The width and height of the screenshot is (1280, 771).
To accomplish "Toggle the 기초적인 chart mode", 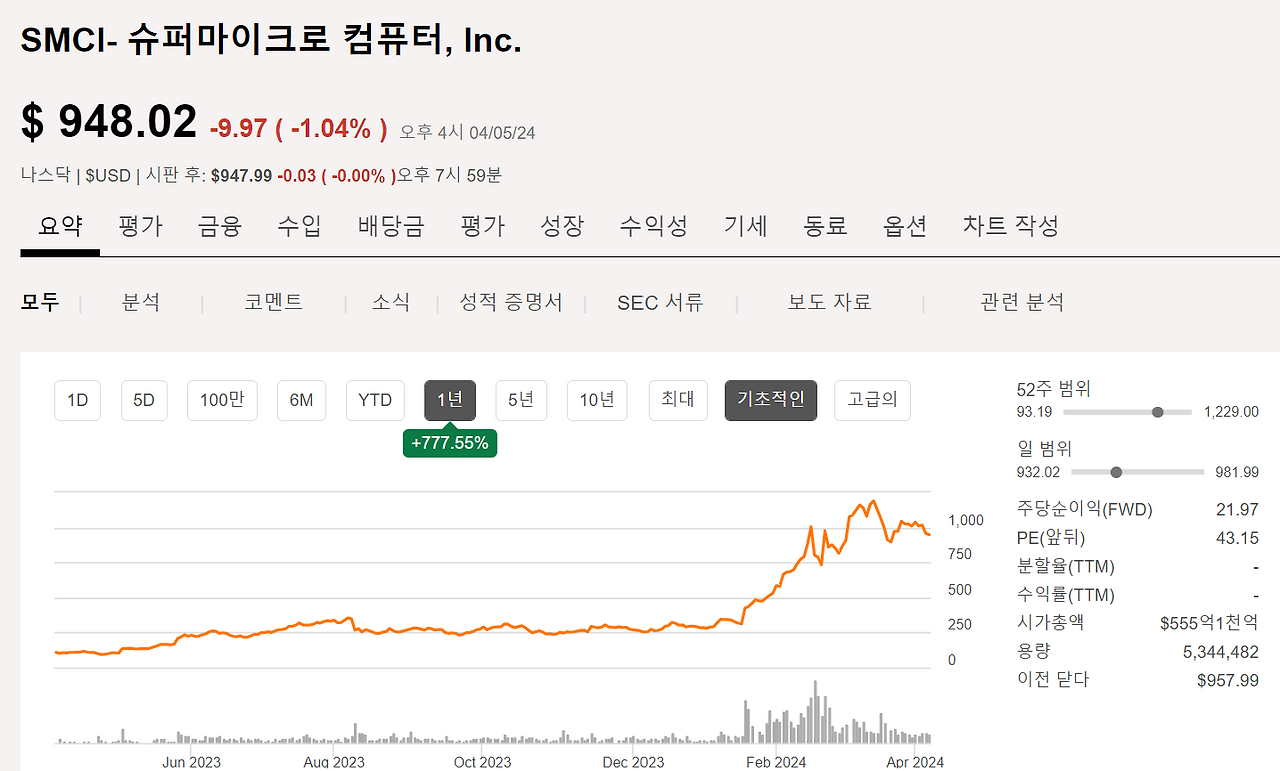I will click(x=771, y=401).
